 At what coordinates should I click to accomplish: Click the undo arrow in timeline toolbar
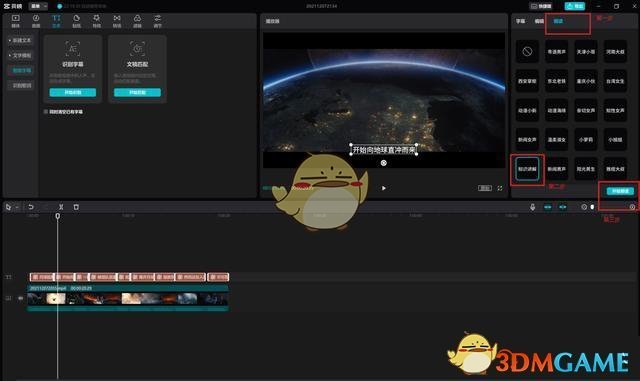31,207
